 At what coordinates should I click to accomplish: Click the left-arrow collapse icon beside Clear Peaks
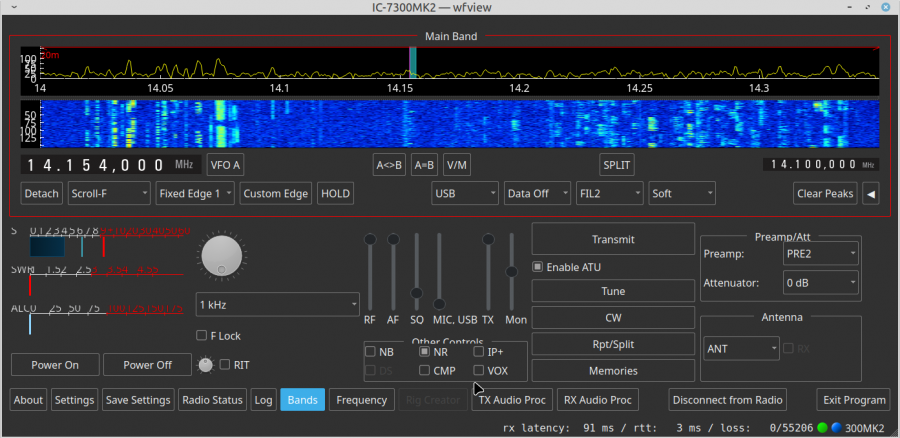click(871, 194)
